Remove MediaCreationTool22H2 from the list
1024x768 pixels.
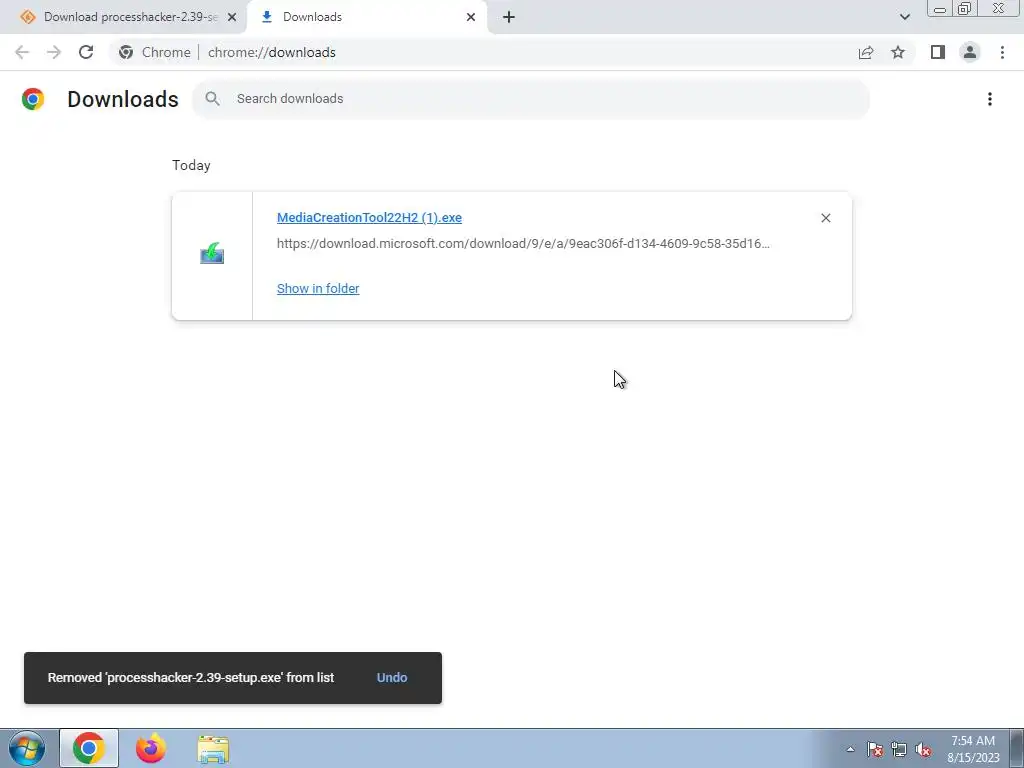pos(825,218)
